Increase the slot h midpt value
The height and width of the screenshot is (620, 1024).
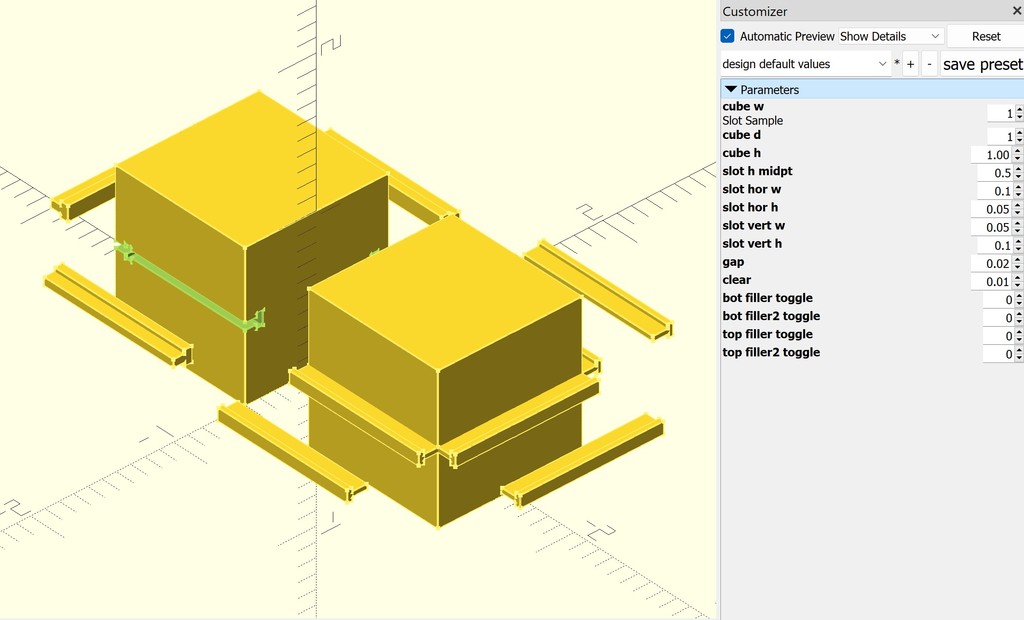1018,169
